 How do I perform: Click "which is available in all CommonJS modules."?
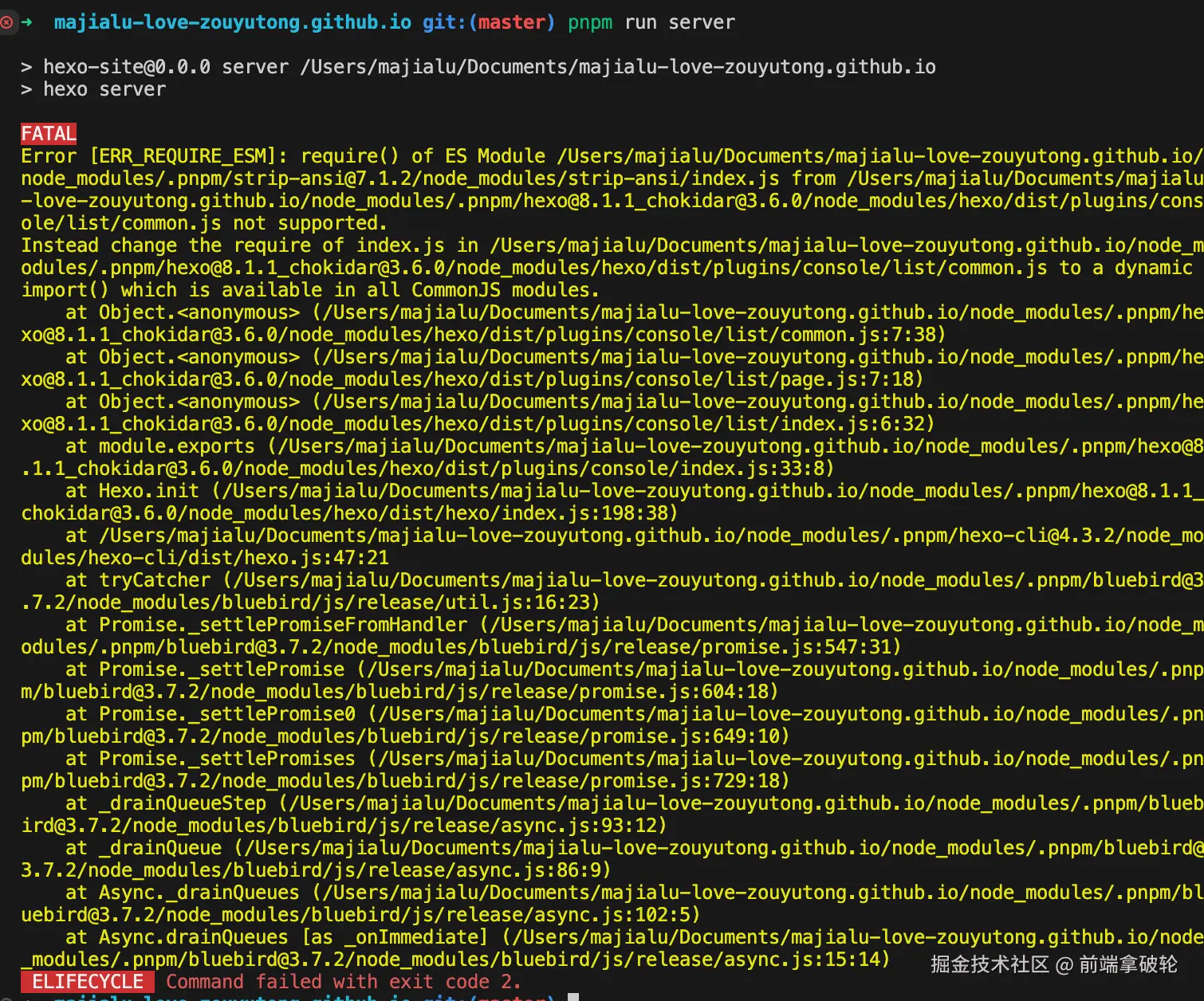click(359, 290)
